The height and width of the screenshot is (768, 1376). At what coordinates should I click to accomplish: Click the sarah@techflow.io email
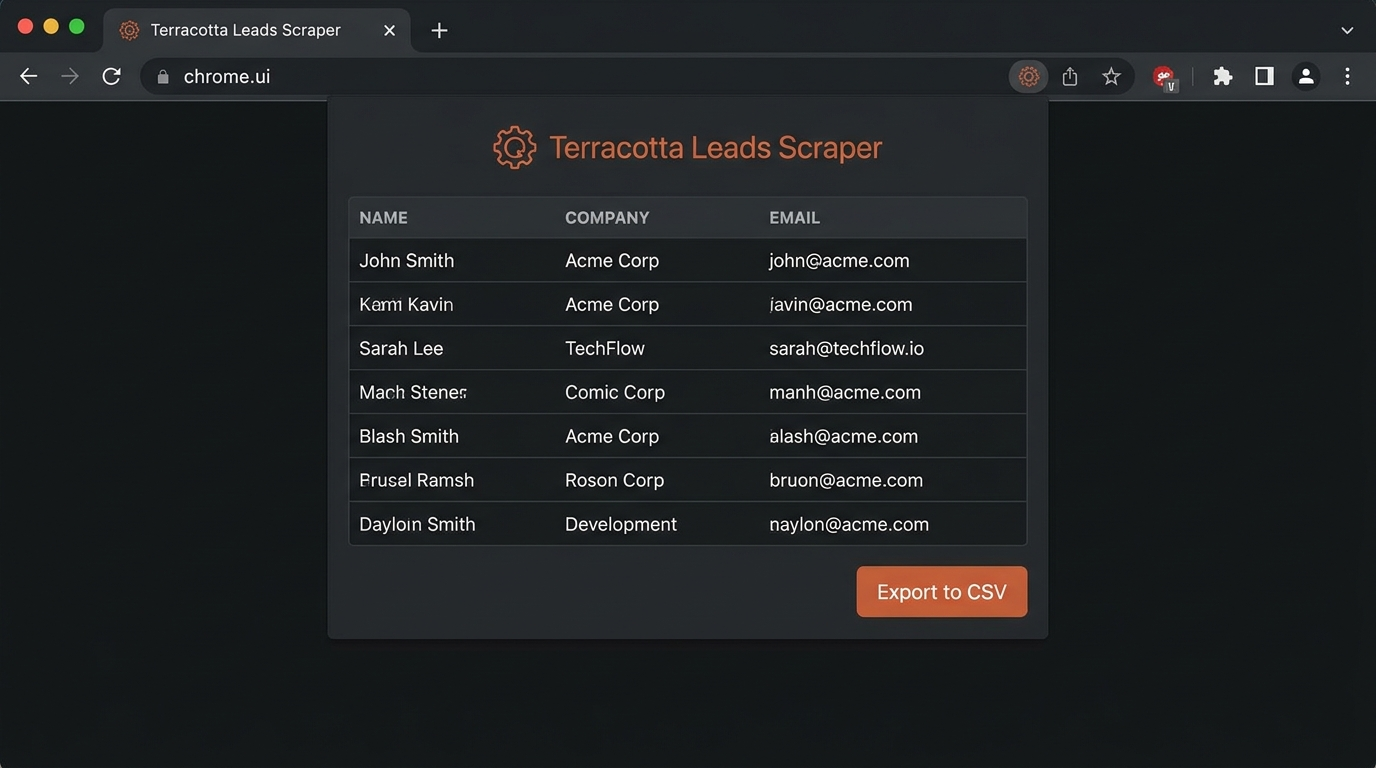tap(846, 348)
